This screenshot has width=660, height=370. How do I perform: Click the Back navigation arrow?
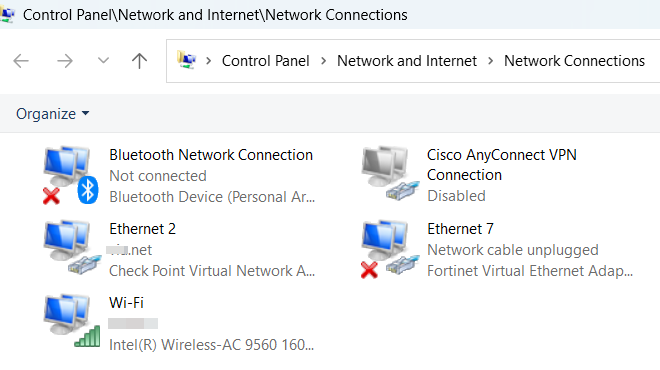[x=21, y=61]
